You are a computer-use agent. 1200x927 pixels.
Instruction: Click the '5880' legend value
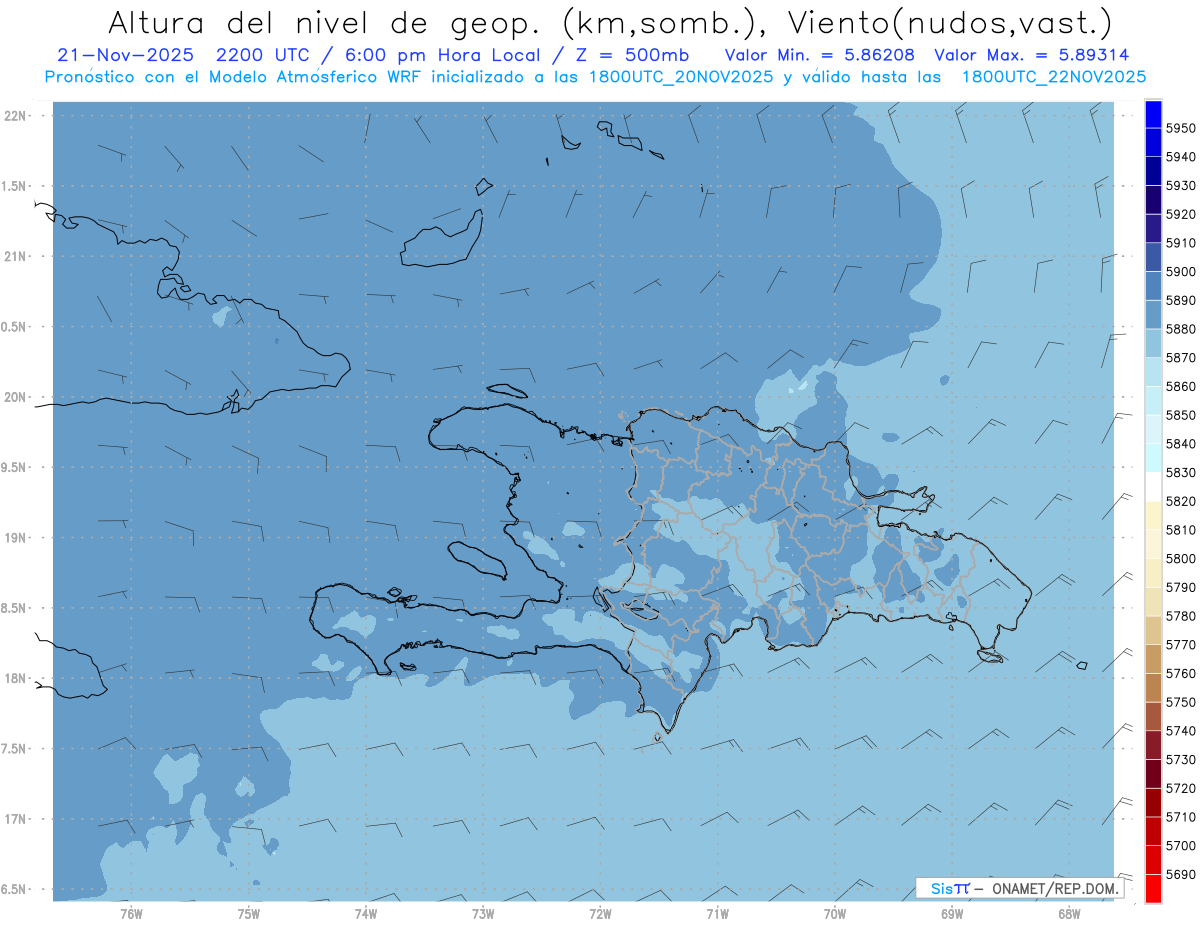1180,329
